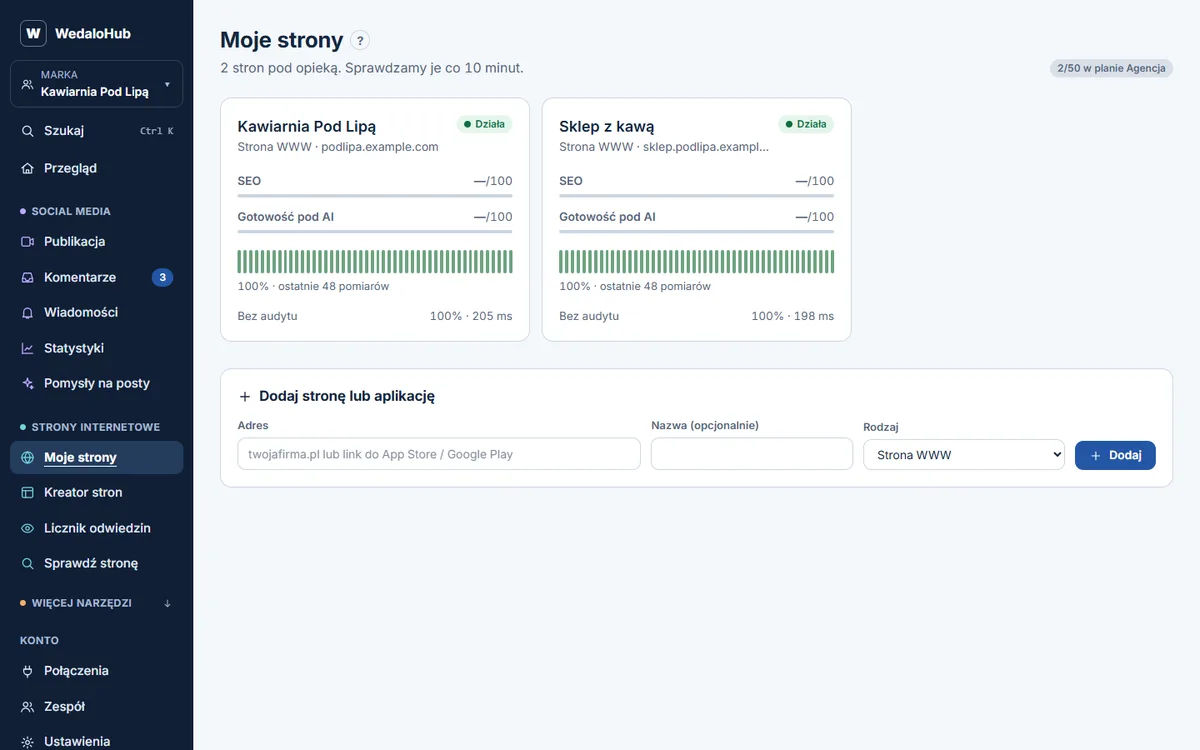Screen dimensions: 1200x750
Task: Click the WedaloHub logo icon
Action: point(33,33)
